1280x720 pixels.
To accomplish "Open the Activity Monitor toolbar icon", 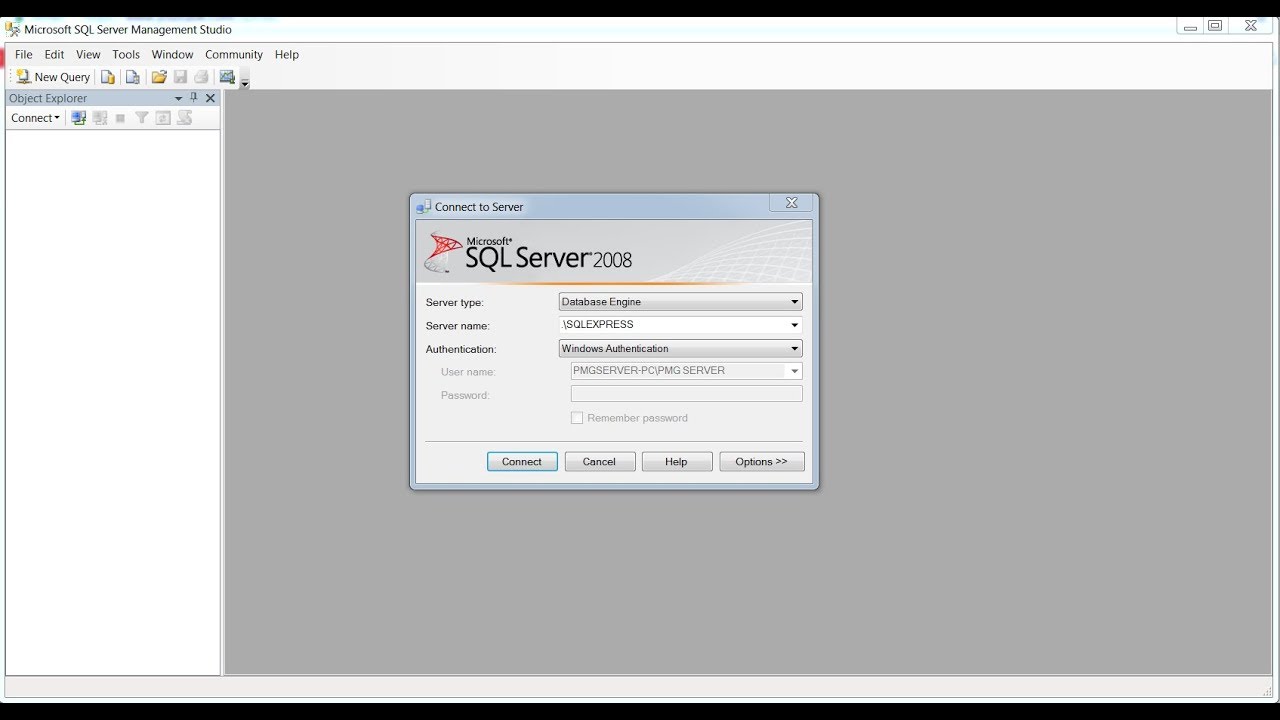I will pyautogui.click(x=227, y=77).
